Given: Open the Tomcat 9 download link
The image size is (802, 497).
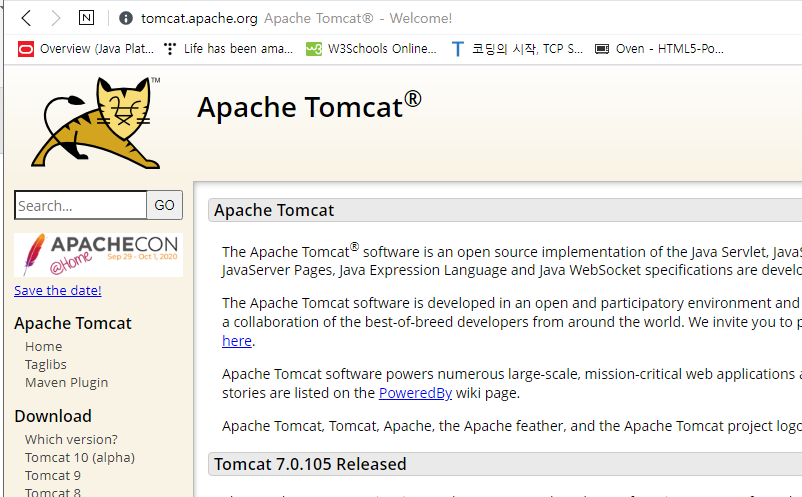Looking at the screenshot, I should [x=53, y=476].
